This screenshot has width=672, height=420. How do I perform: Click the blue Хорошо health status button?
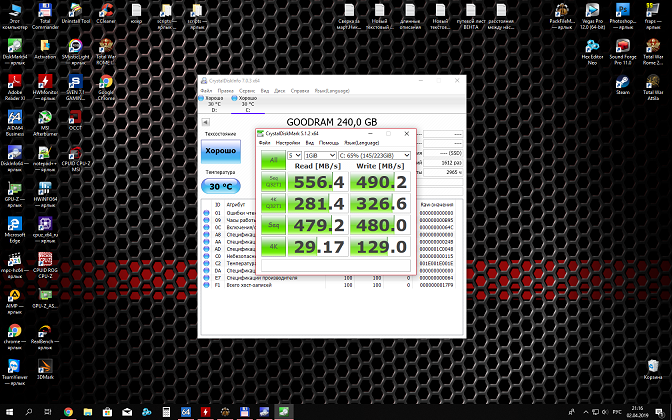[221, 151]
